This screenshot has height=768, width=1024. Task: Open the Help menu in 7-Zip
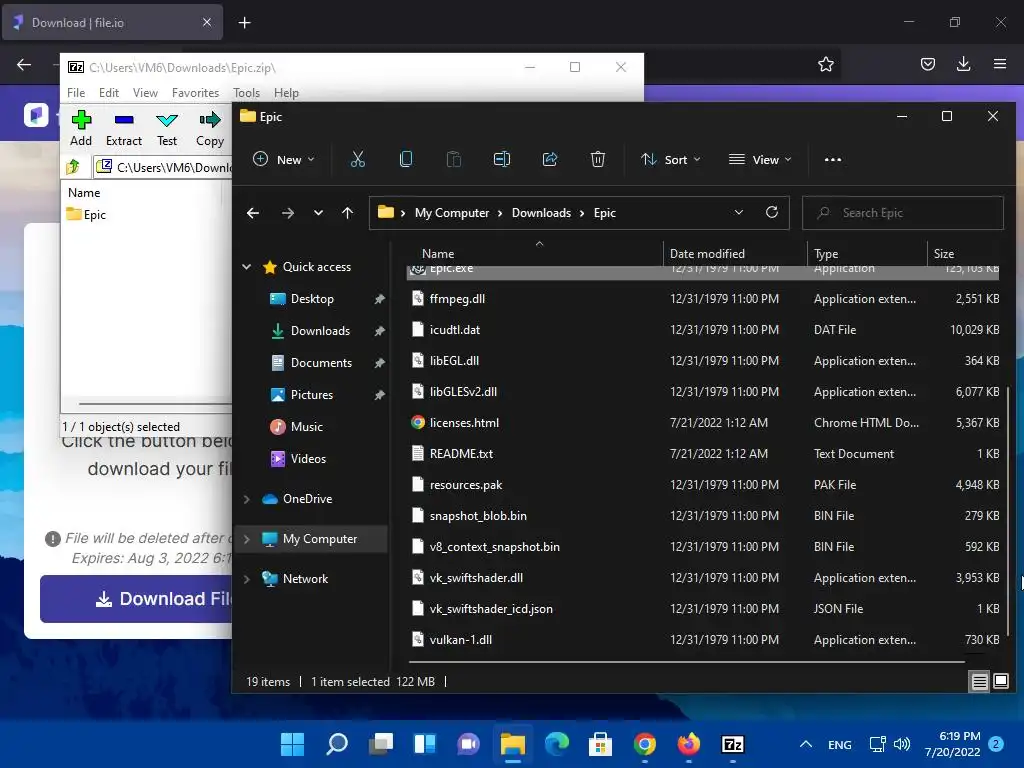tap(286, 93)
